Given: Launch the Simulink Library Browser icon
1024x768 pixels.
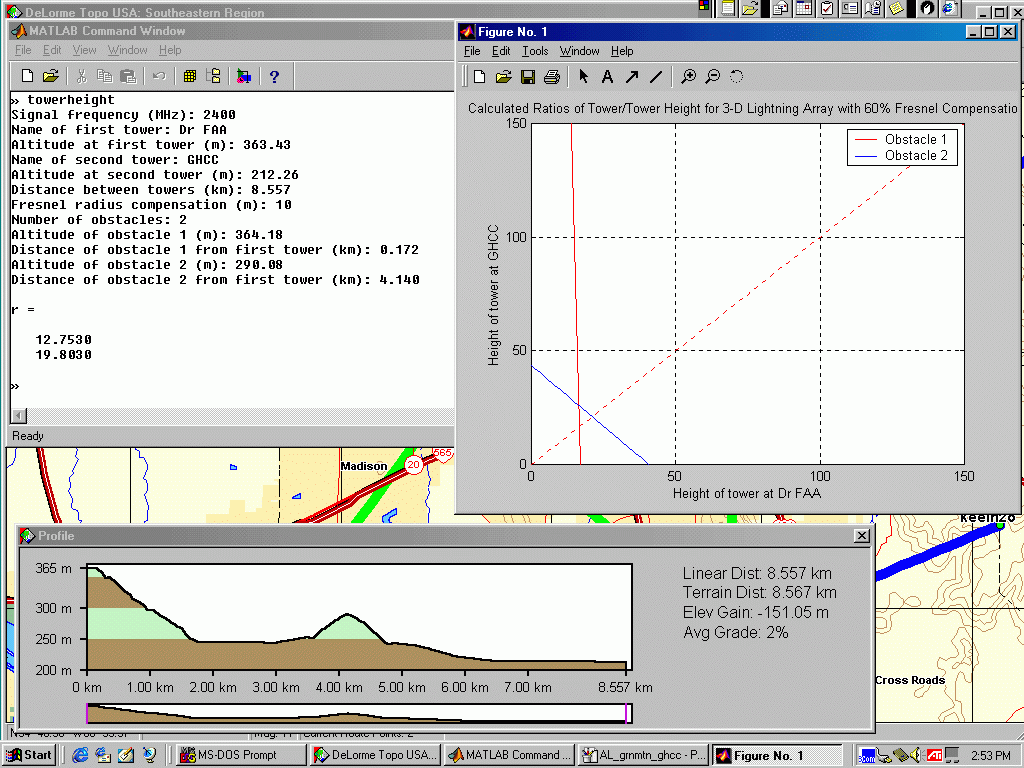Looking at the screenshot, I should (x=244, y=76).
